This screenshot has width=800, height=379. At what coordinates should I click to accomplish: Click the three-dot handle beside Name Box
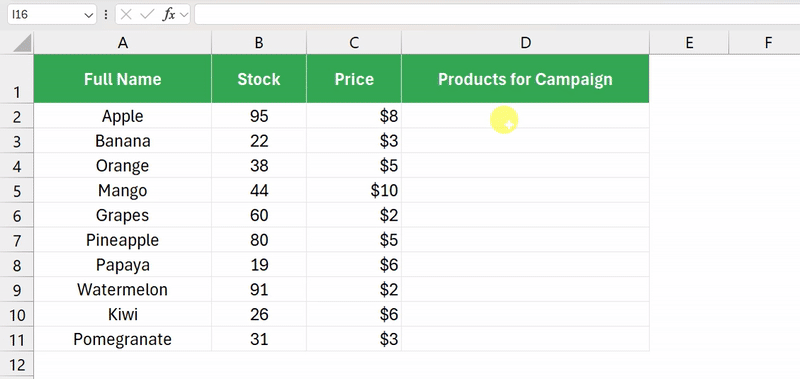coord(106,15)
